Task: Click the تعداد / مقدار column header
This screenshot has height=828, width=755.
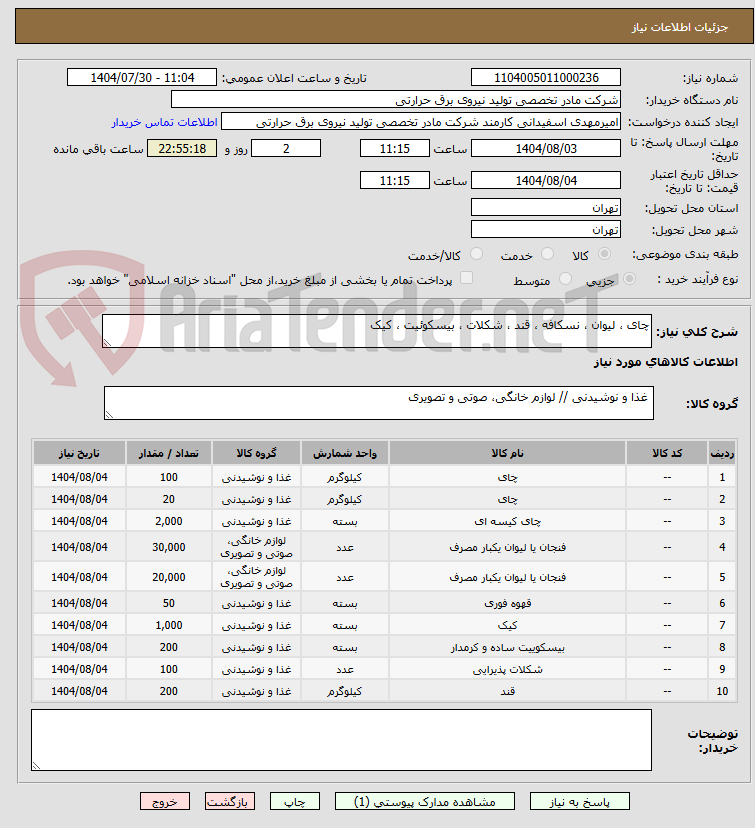Action: [x=168, y=453]
